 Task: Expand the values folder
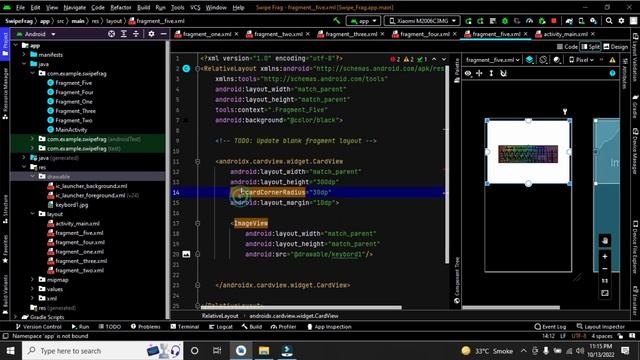click(33, 289)
